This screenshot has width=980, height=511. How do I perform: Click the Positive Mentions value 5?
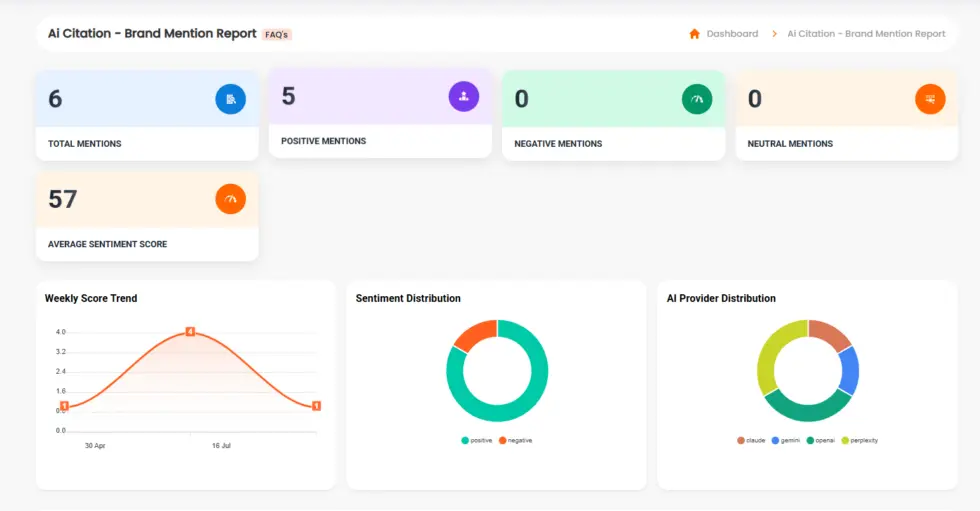point(288,96)
